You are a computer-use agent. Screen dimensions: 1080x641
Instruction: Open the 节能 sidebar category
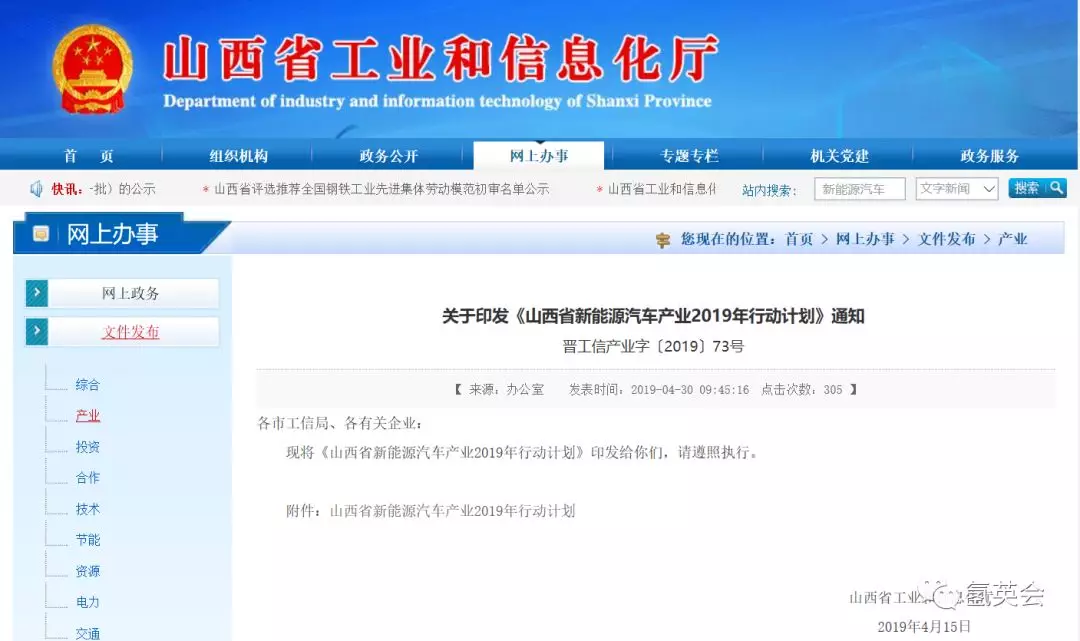coord(88,540)
